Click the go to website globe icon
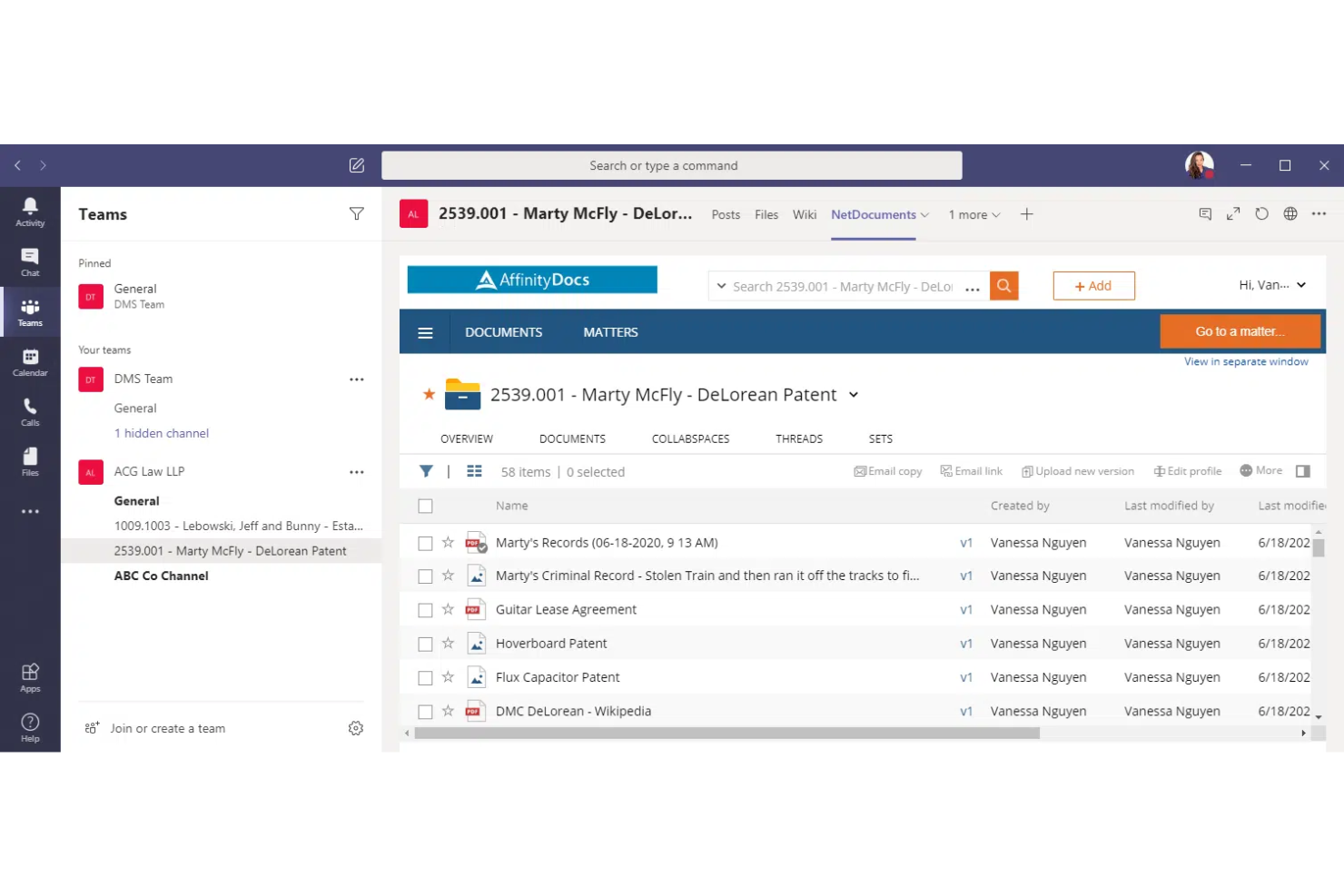 pos(1290,214)
